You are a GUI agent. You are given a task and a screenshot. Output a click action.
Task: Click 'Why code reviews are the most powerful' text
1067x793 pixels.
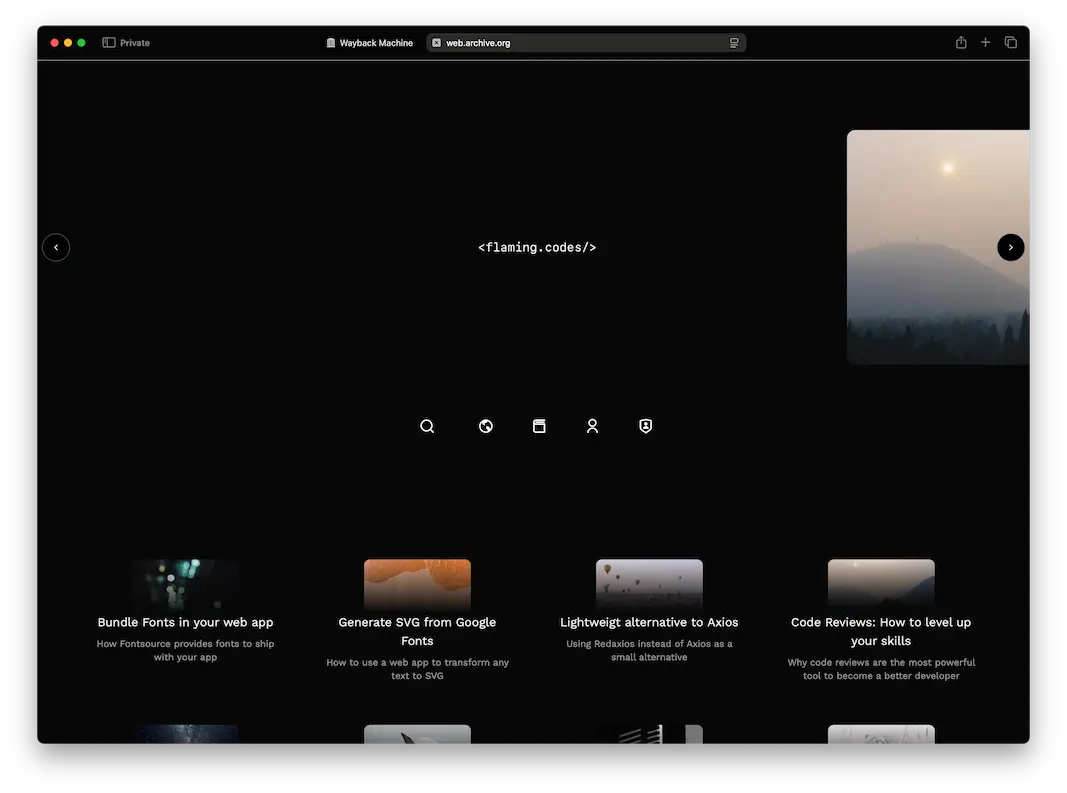click(881, 668)
